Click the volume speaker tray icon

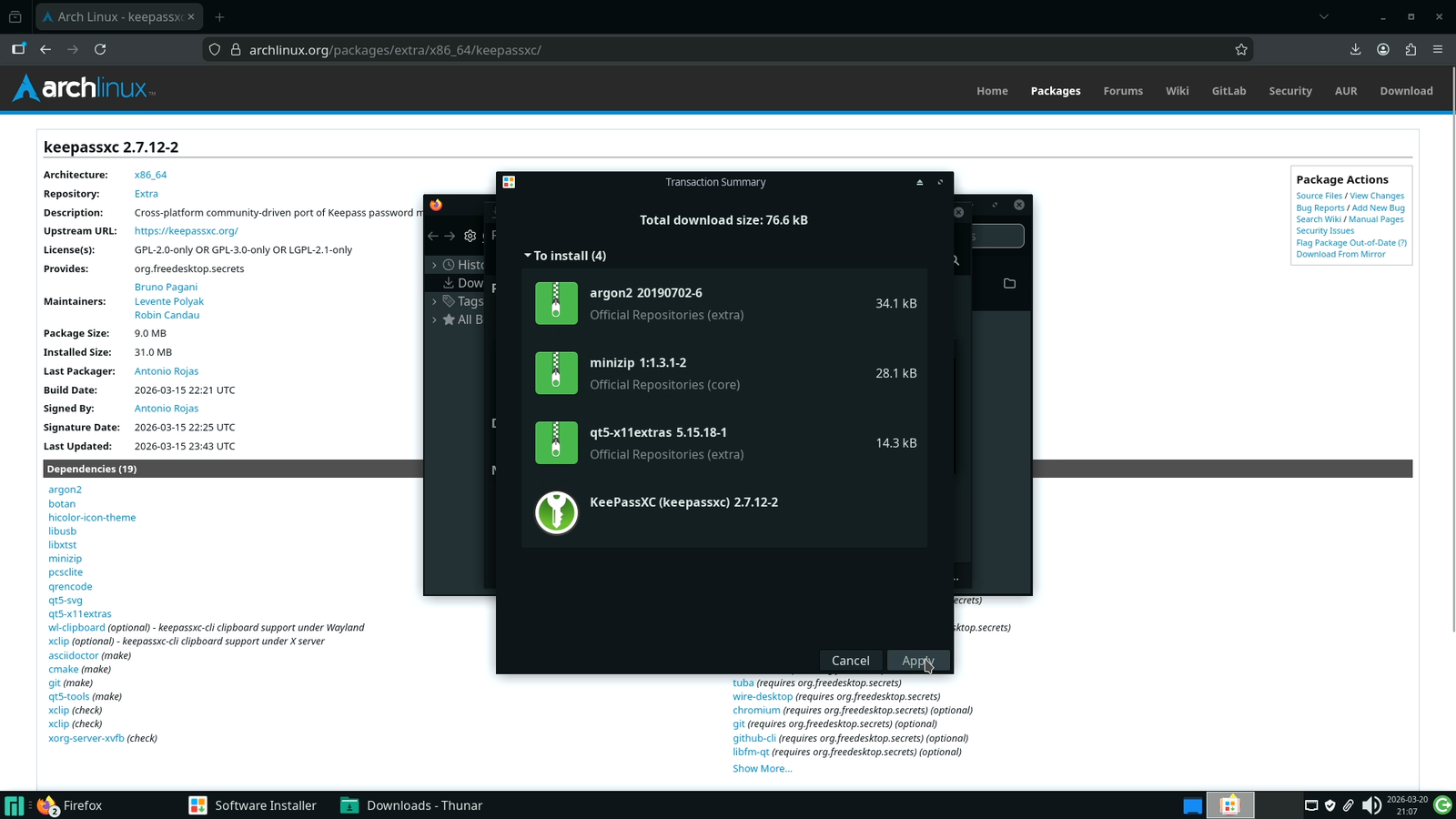point(1371,805)
